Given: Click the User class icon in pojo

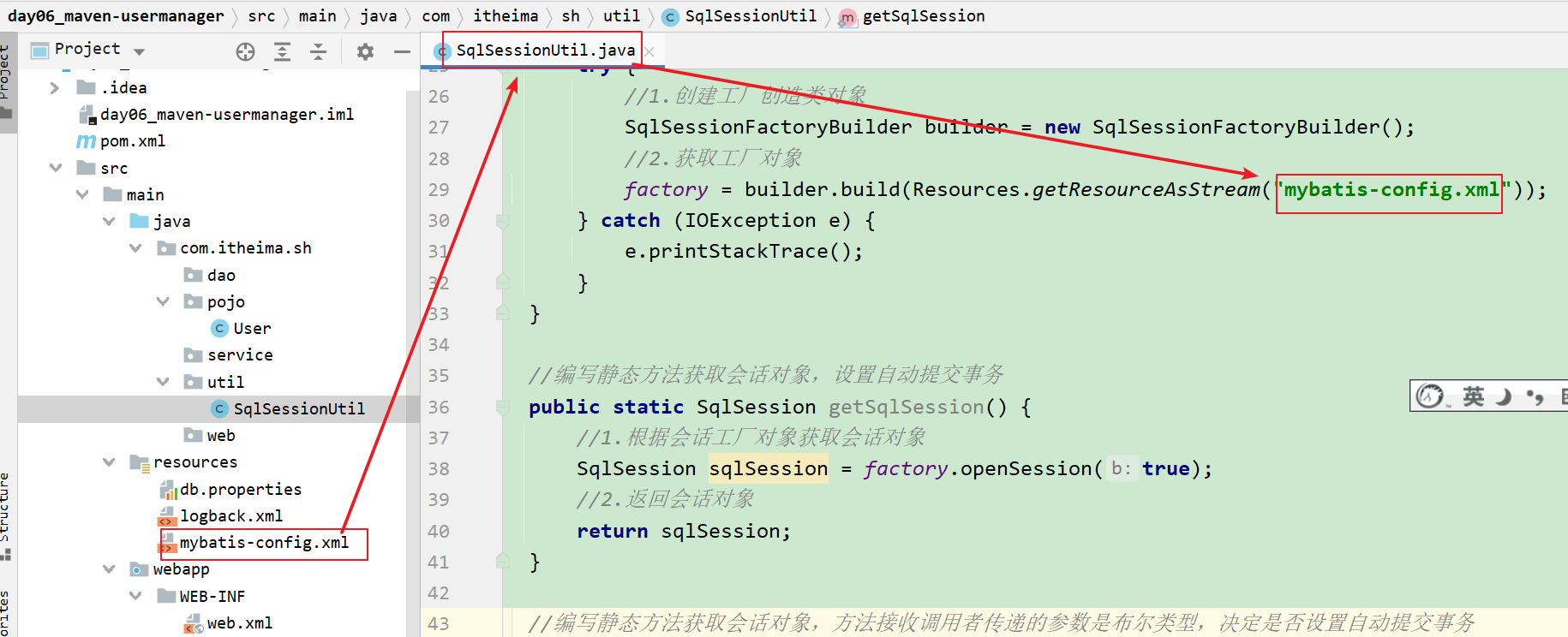Looking at the screenshot, I should (219, 329).
